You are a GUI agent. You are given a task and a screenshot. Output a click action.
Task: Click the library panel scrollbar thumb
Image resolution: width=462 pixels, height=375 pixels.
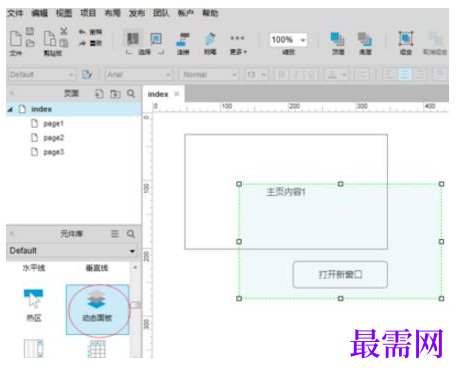point(135,305)
